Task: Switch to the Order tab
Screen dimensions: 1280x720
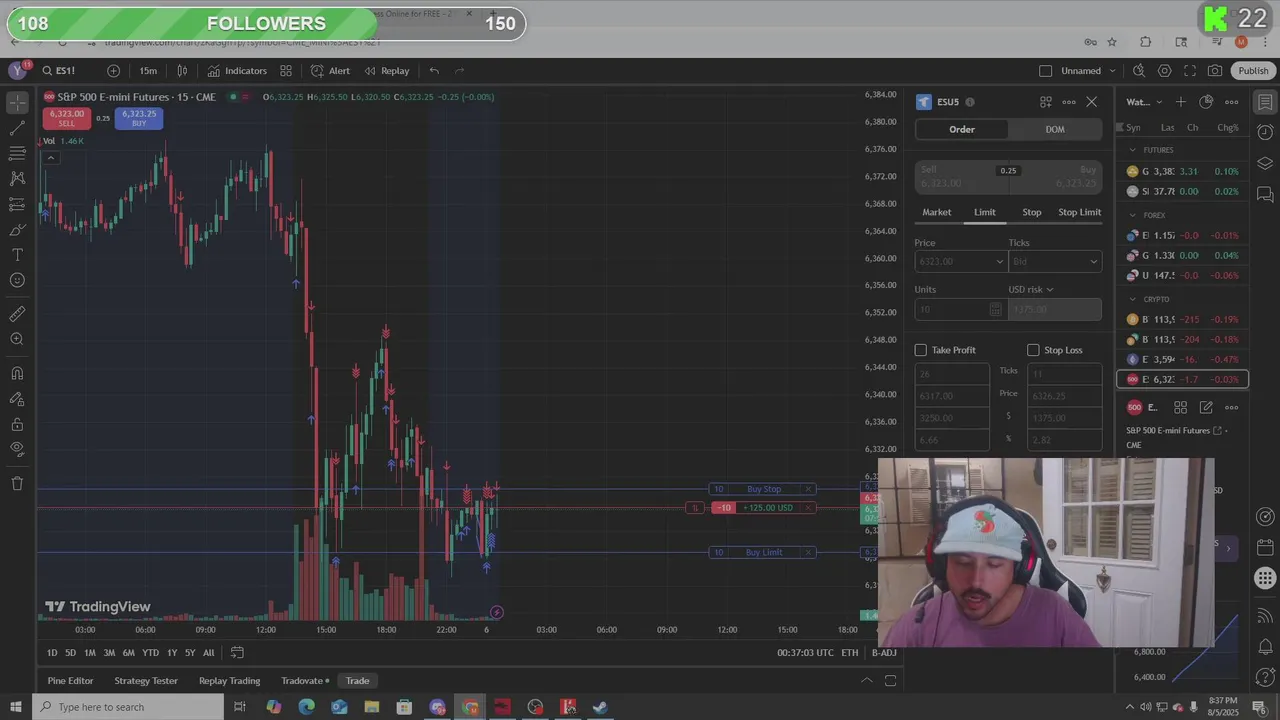Action: pos(962,129)
